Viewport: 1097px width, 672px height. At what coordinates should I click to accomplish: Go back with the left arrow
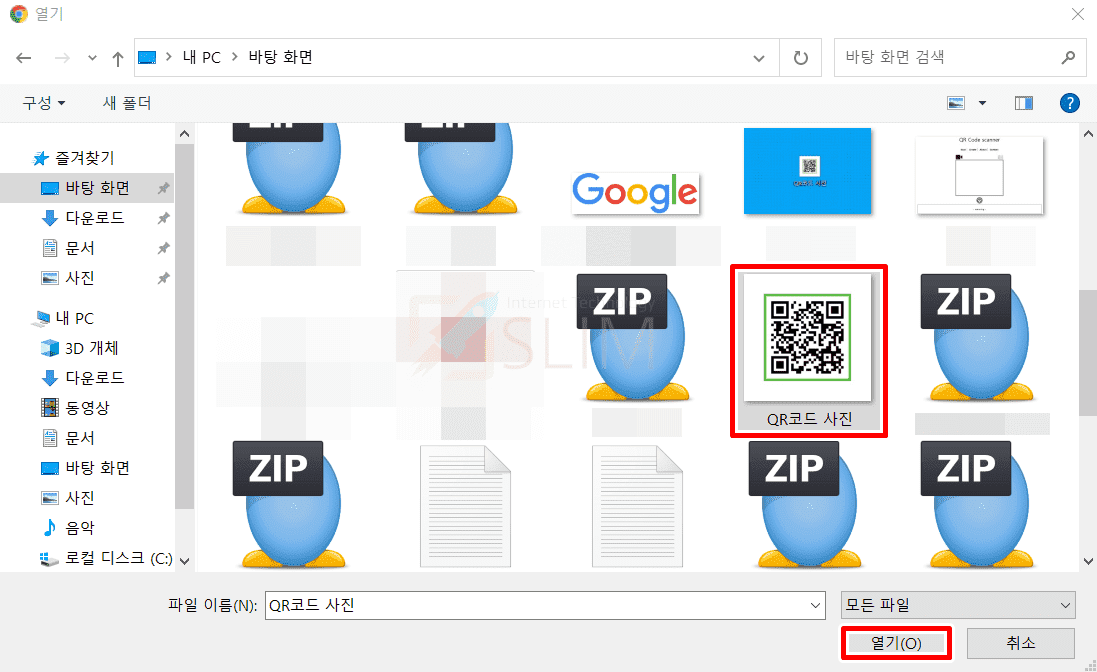click(x=24, y=58)
